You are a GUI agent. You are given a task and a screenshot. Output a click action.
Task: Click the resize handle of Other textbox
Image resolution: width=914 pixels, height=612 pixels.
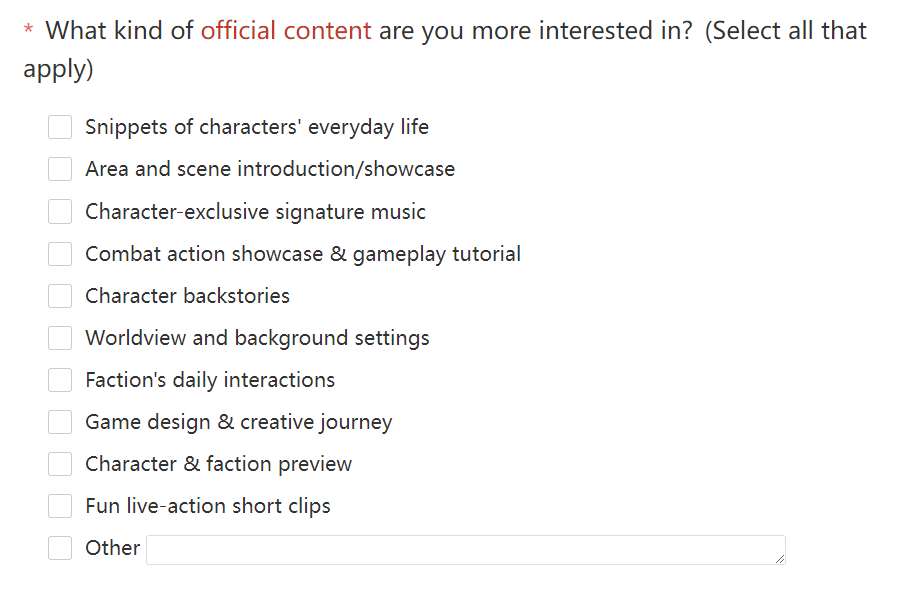779,558
